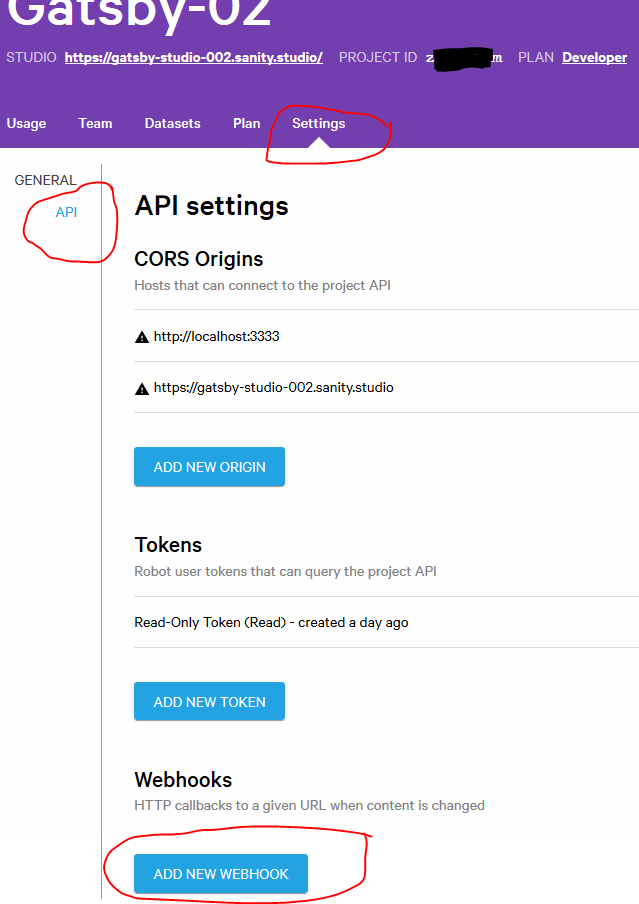Click the Tokens section heading
639x904 pixels.
click(168, 545)
